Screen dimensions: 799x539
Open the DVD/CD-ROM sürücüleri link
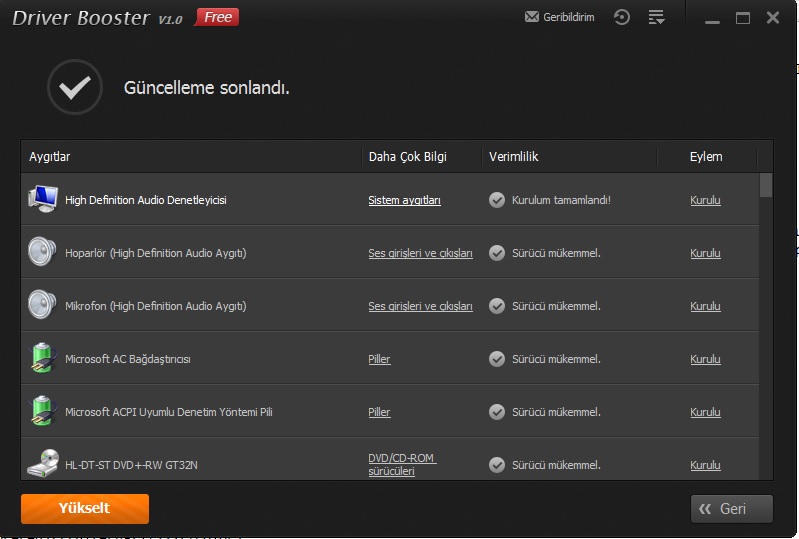coord(402,465)
